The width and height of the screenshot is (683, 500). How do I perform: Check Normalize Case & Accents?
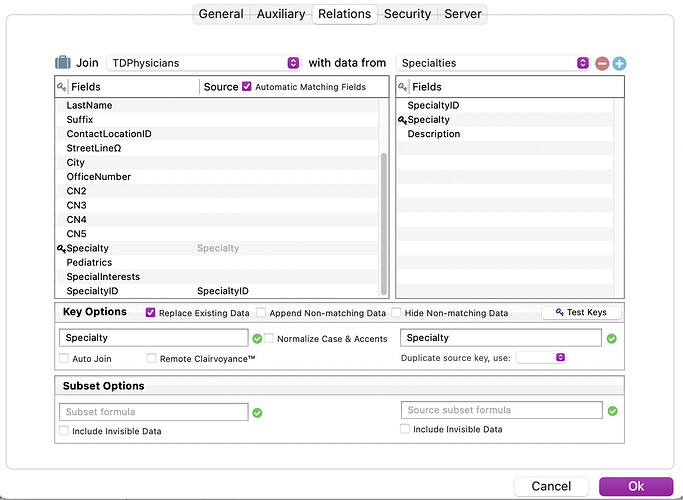269,338
